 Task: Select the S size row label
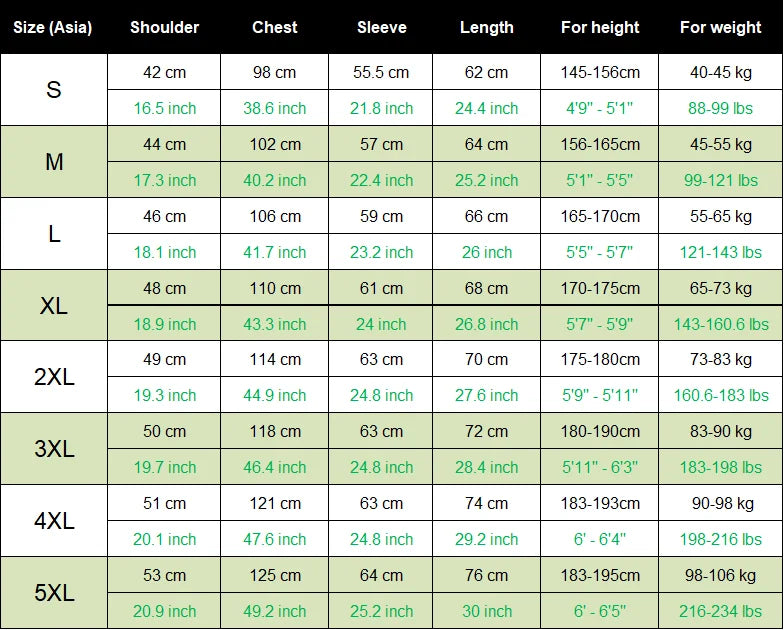[53, 90]
